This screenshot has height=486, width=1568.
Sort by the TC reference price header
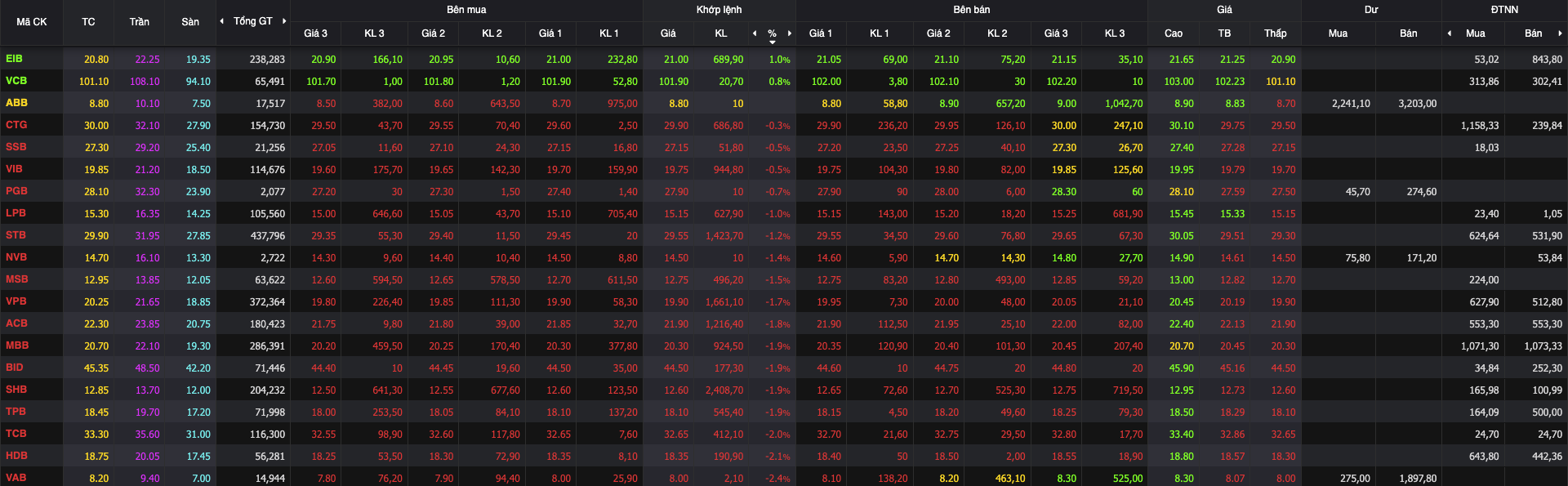coord(88,22)
